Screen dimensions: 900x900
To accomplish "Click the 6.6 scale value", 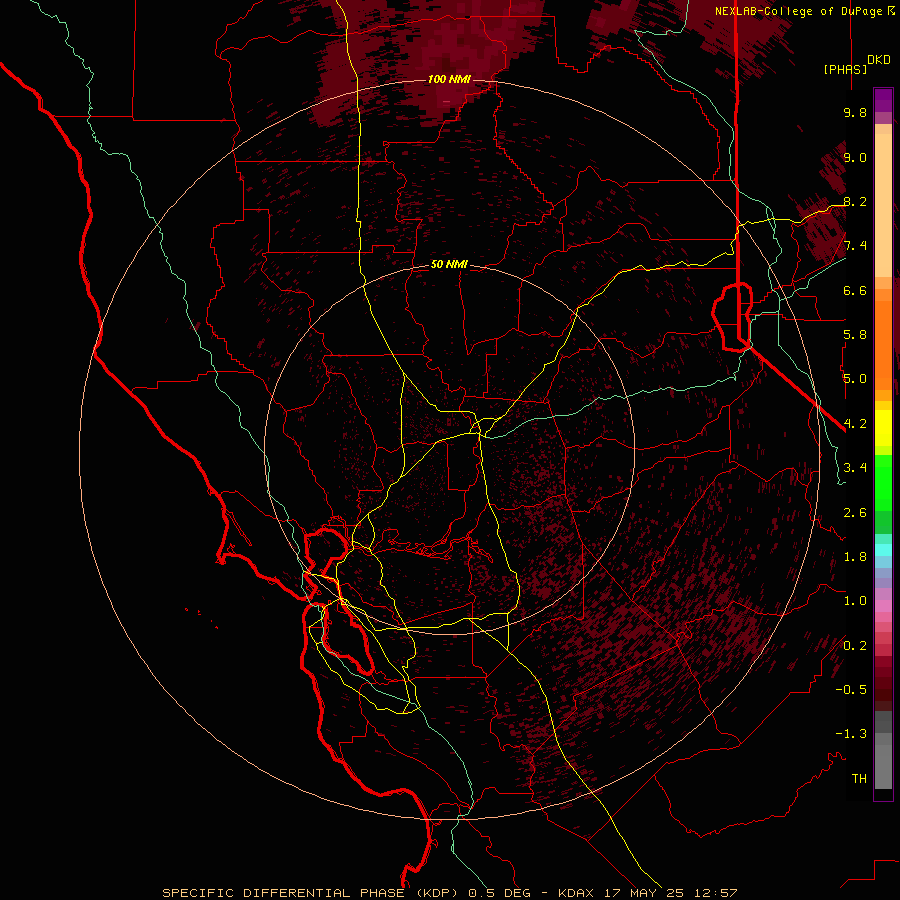I will 855,290.
